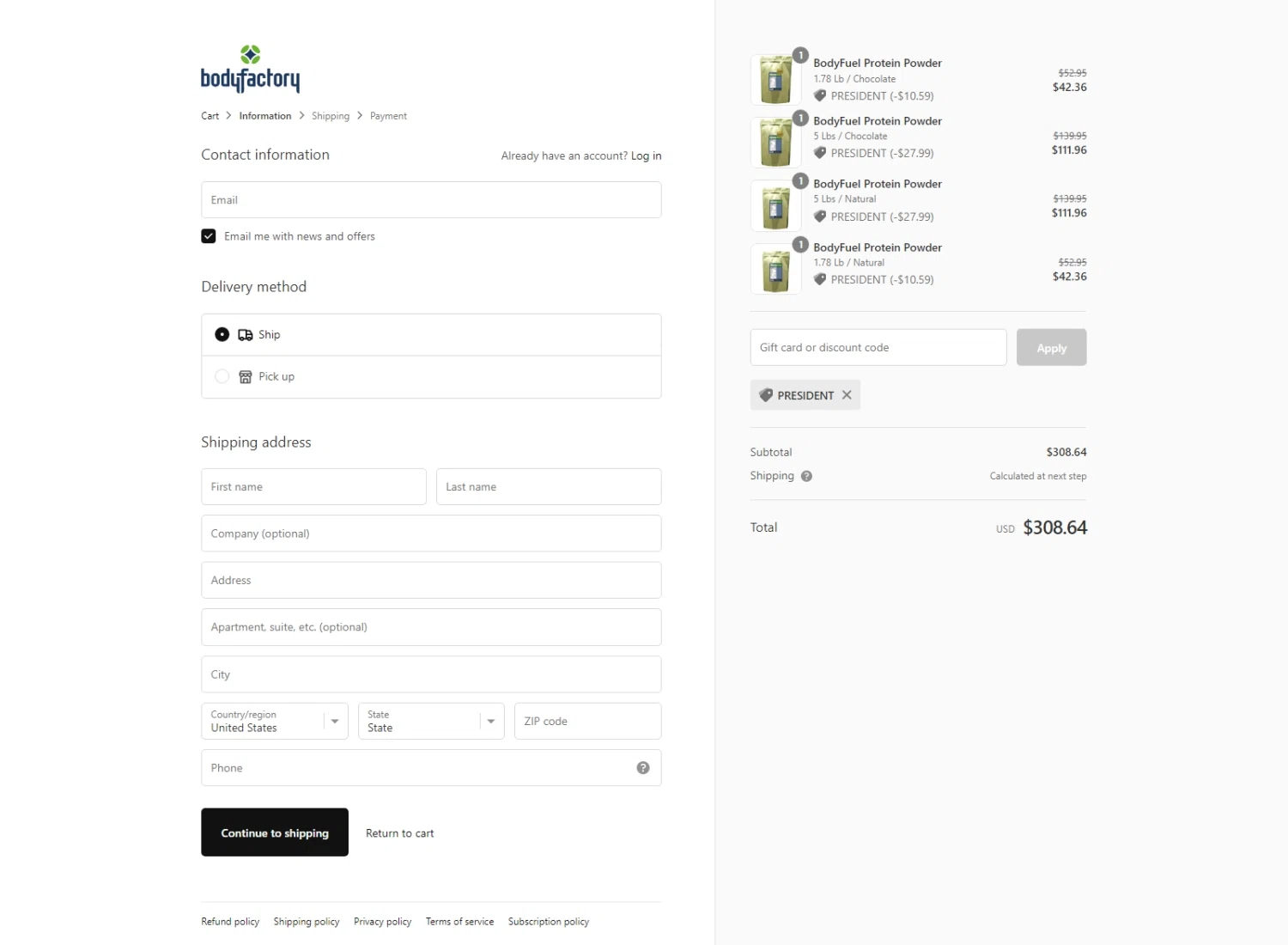The width and height of the screenshot is (1288, 945).
Task: Click Return to cart link
Action: pyautogui.click(x=400, y=833)
